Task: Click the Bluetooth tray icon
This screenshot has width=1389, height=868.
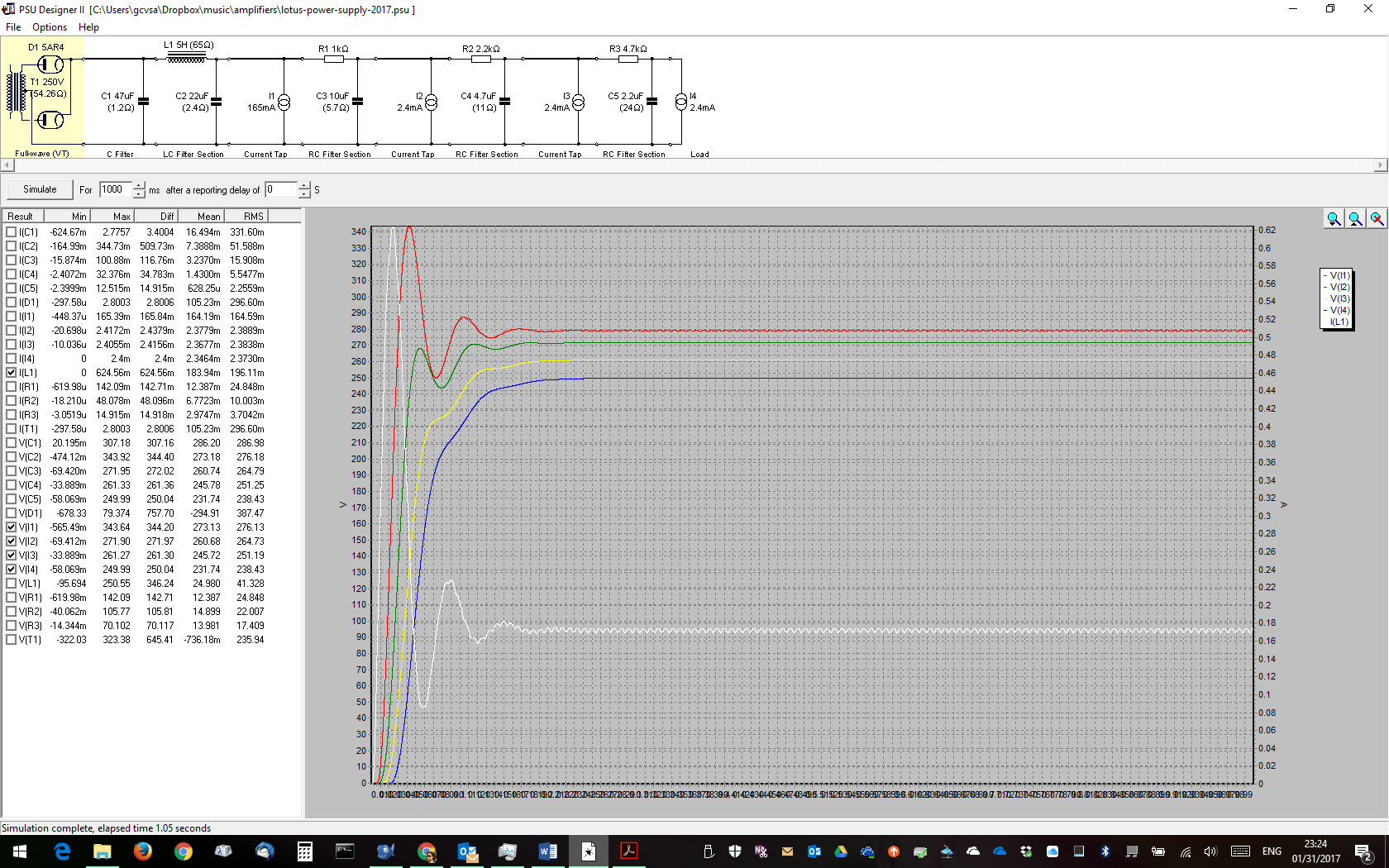Action: point(1105,851)
